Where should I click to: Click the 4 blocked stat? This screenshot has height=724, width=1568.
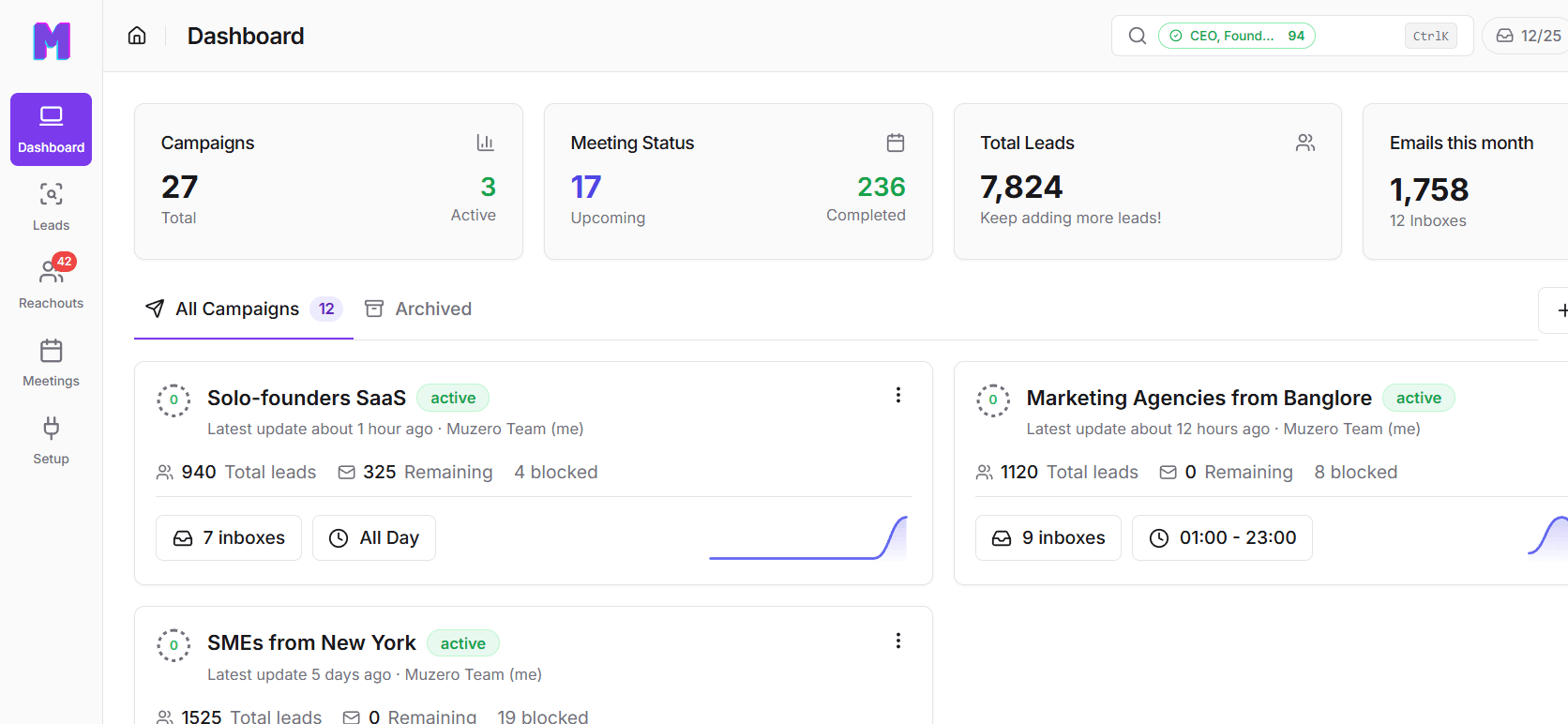556,473
